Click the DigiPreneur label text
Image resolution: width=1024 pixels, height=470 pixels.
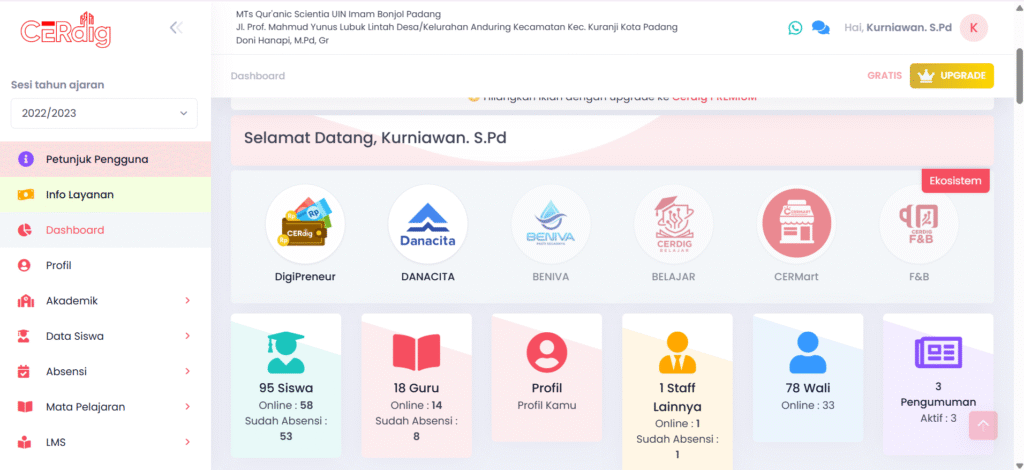pos(305,277)
